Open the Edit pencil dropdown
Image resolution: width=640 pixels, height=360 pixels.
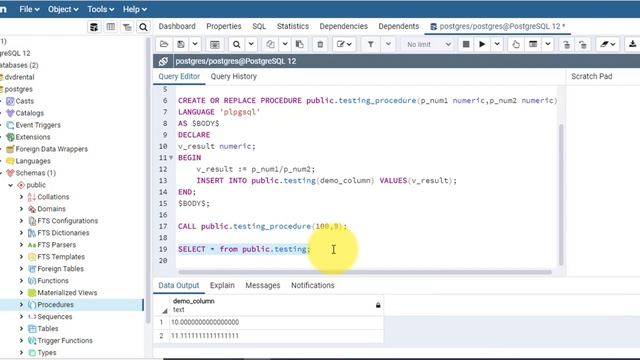click(x=344, y=44)
